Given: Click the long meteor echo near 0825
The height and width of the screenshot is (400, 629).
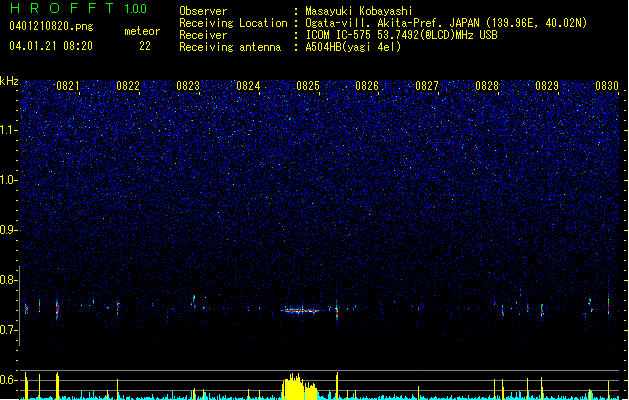Looking at the screenshot, I should (x=302, y=310).
